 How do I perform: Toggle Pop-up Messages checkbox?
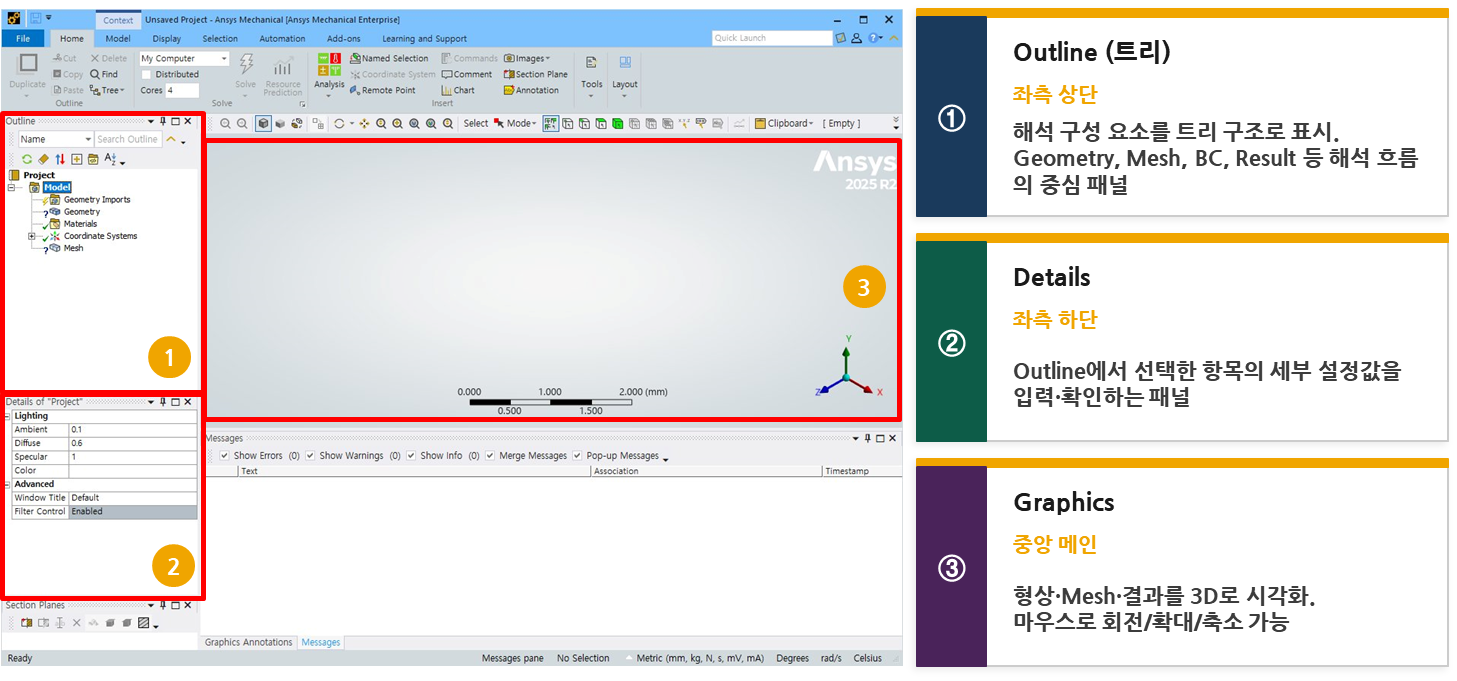pos(578,456)
